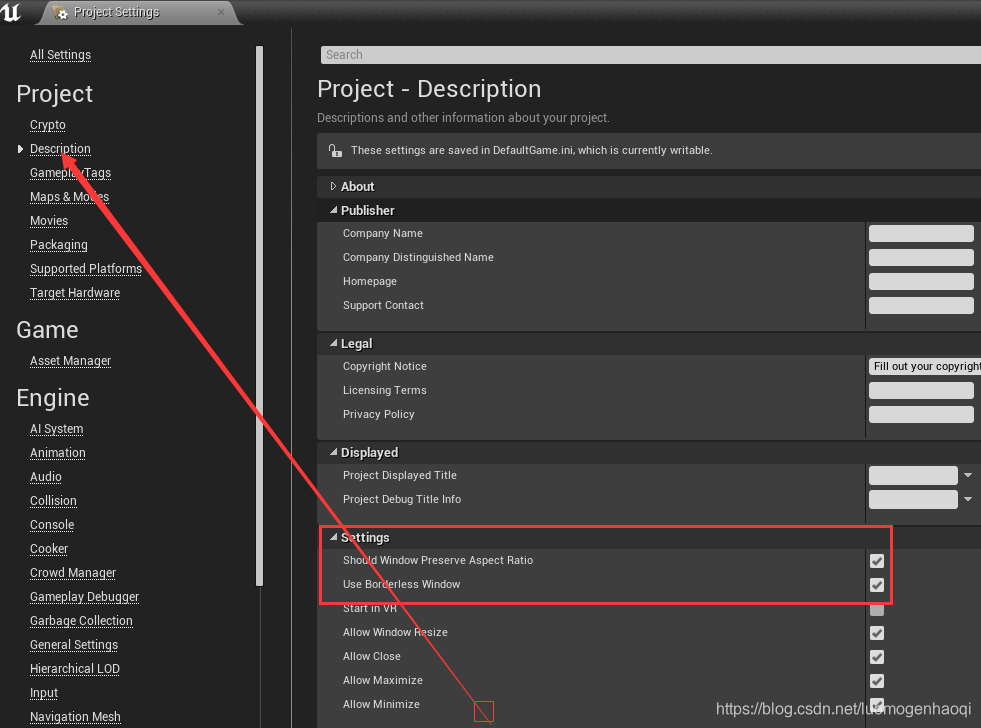This screenshot has width=981, height=728.
Task: Collapse the Legal section
Action: pyautogui.click(x=333, y=343)
